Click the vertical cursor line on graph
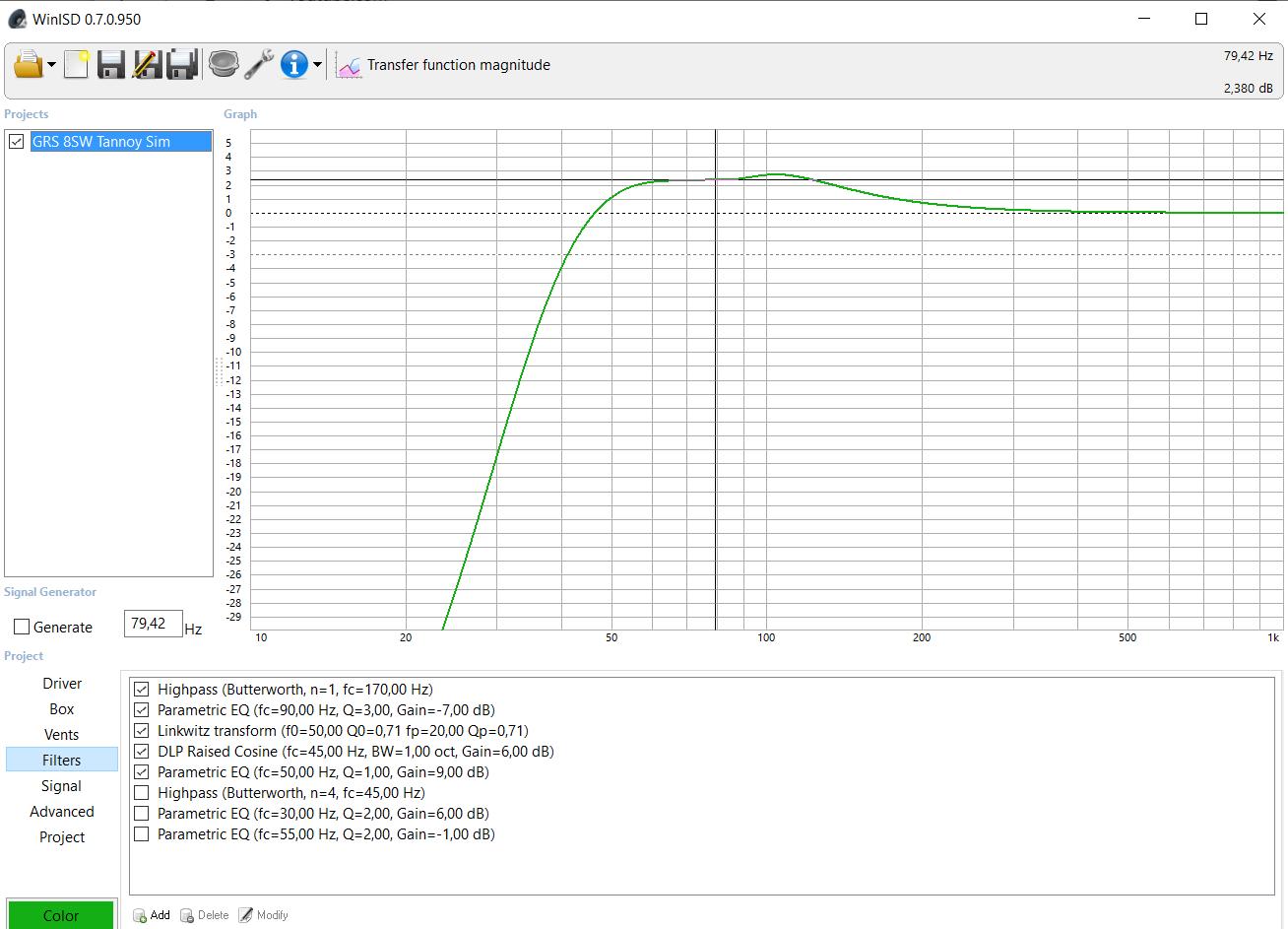This screenshot has height=929, width=1288. coord(716,379)
